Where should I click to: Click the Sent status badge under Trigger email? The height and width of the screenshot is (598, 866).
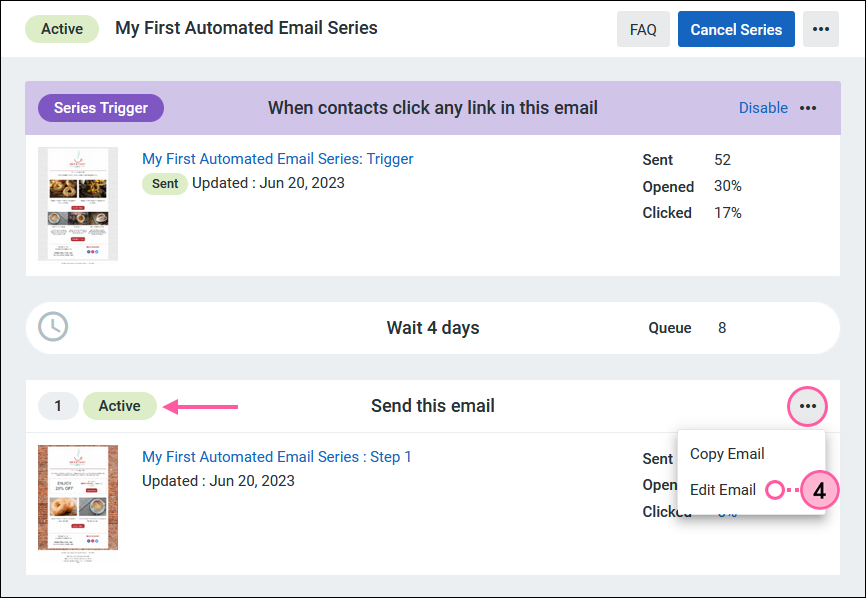[165, 184]
